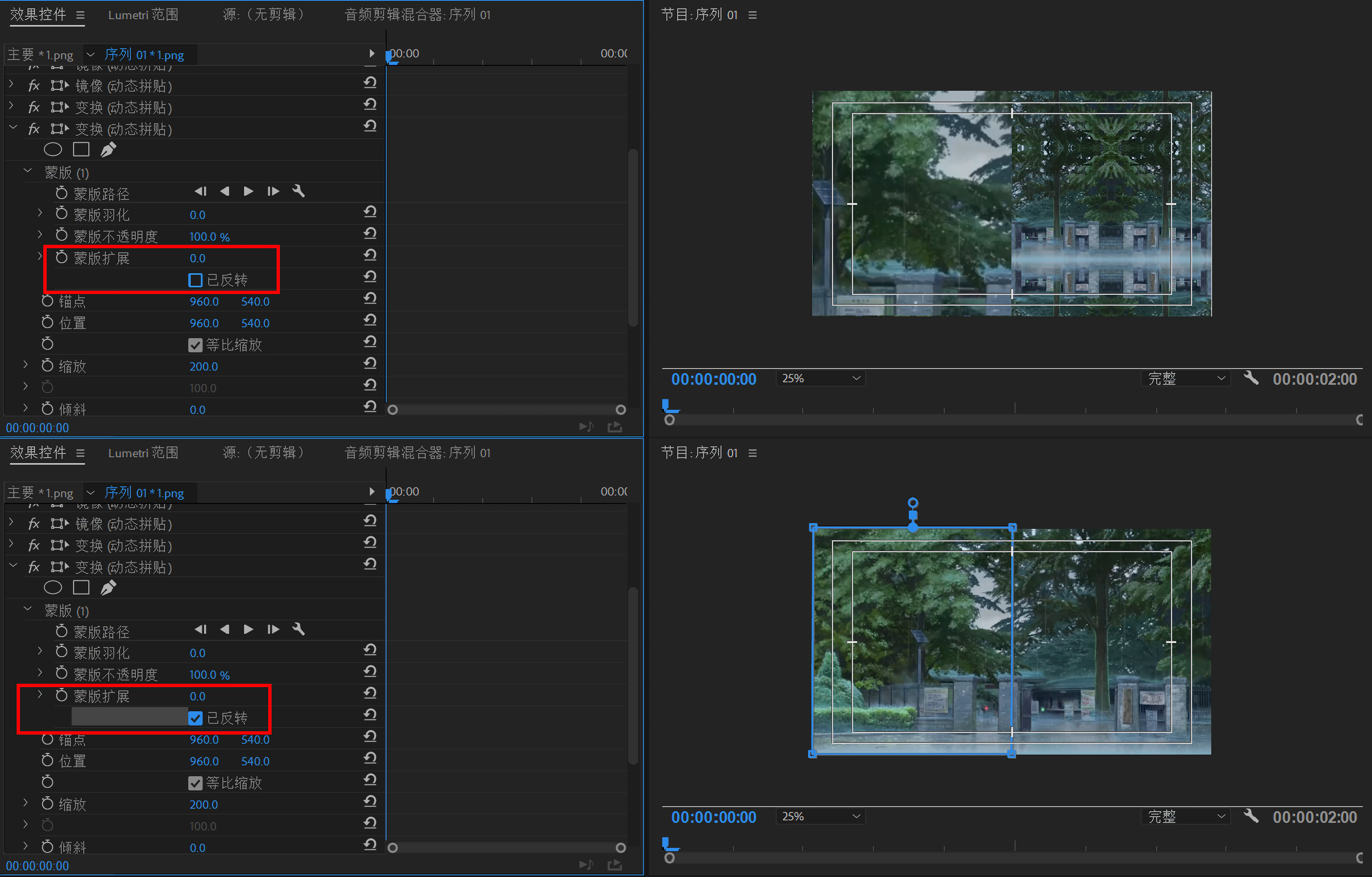
Task: Select 序列 01 * 1.png tab in upper panel
Action: click(144, 55)
